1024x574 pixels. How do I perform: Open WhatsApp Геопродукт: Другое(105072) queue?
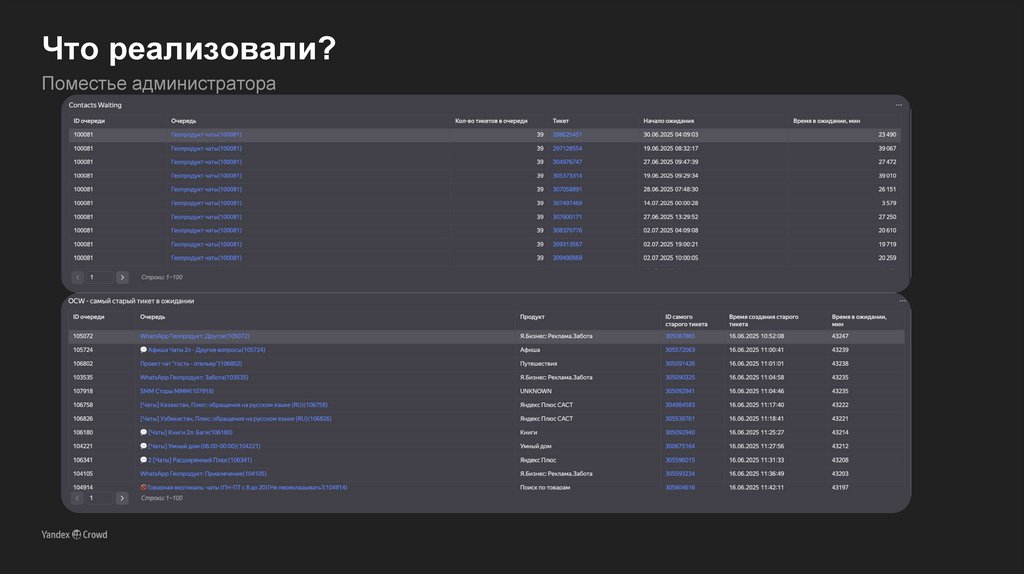pos(195,336)
